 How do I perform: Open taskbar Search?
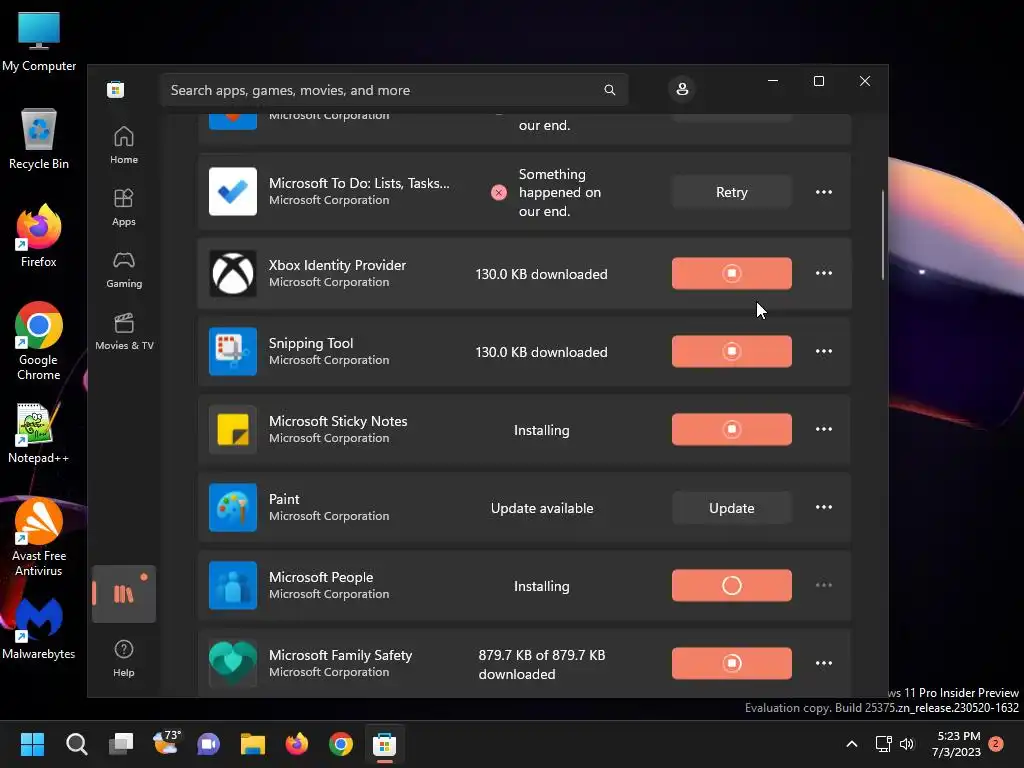(76, 744)
